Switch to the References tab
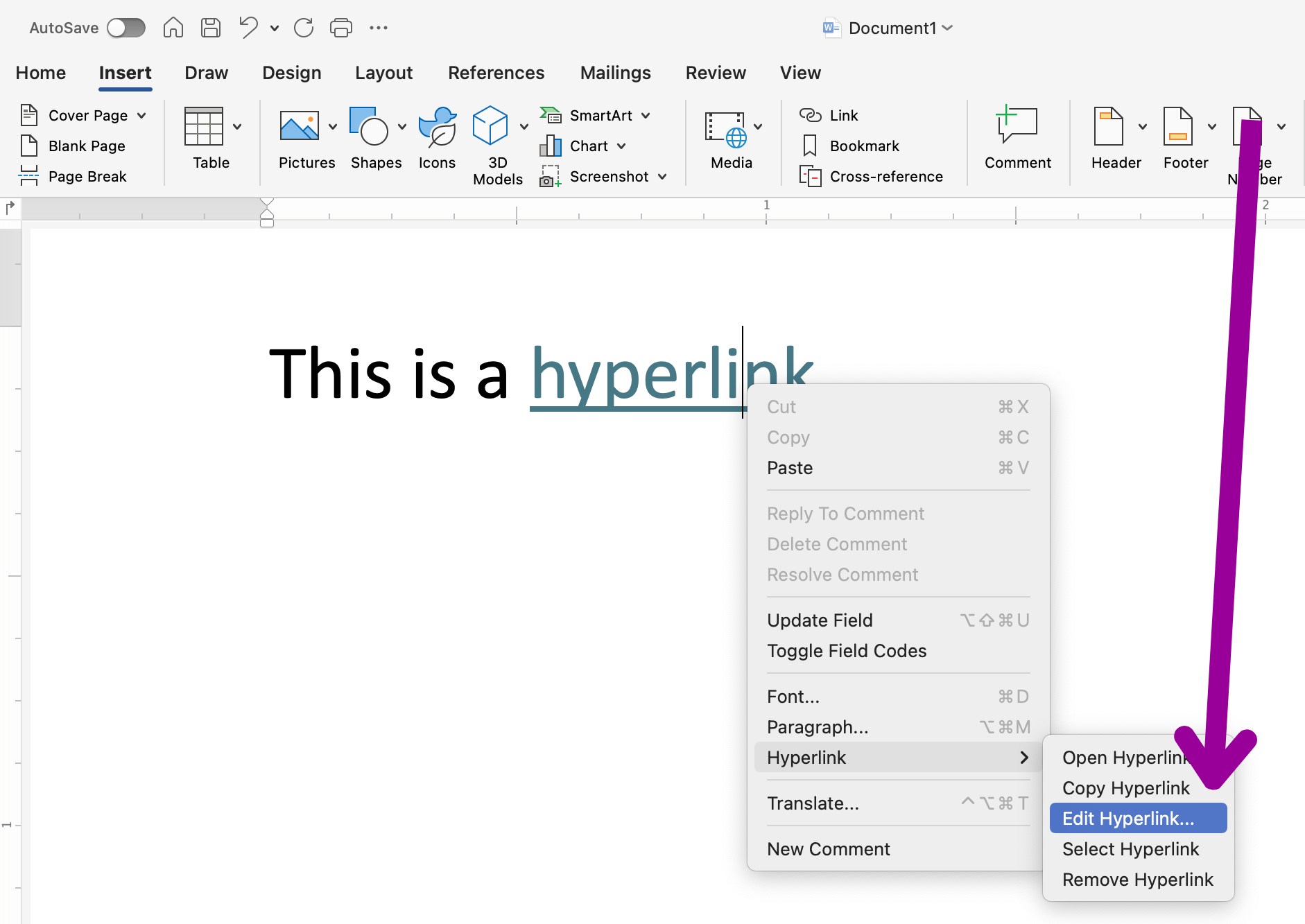 496,73
